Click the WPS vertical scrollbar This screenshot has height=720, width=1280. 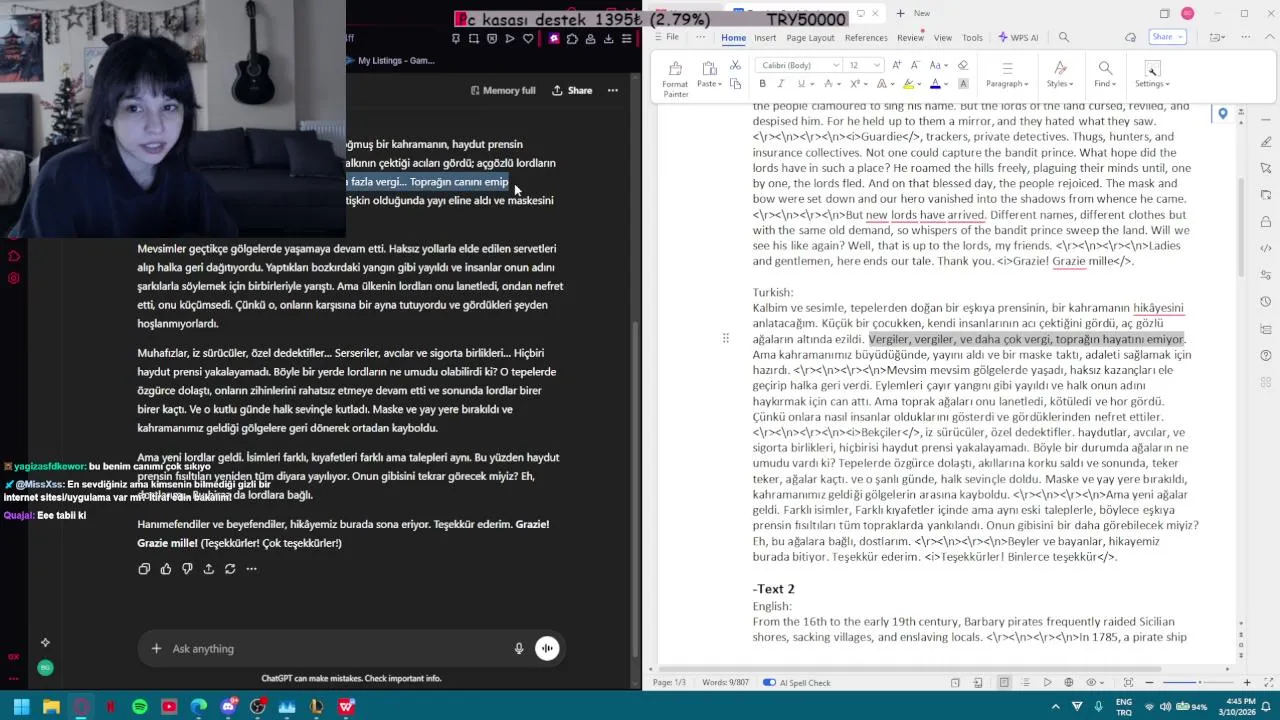pos(1241,228)
